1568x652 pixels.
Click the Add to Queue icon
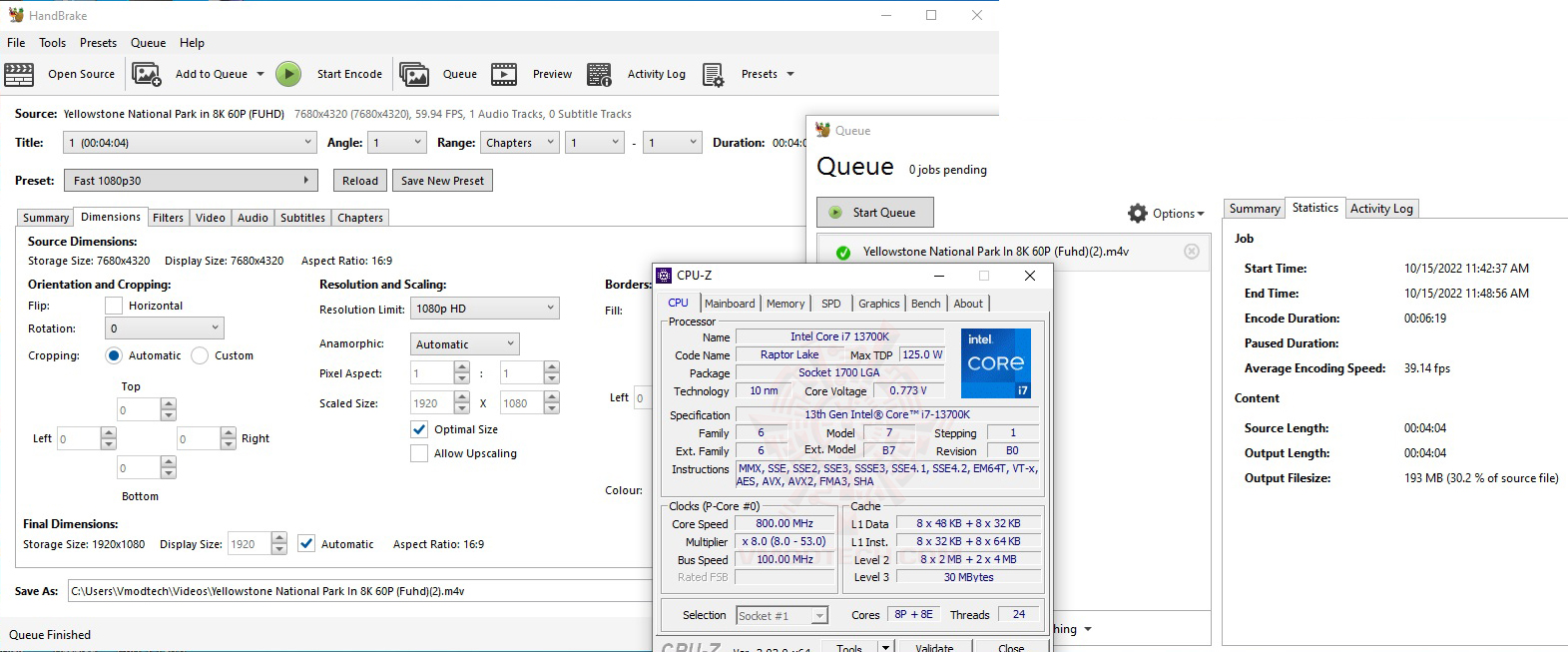(147, 75)
